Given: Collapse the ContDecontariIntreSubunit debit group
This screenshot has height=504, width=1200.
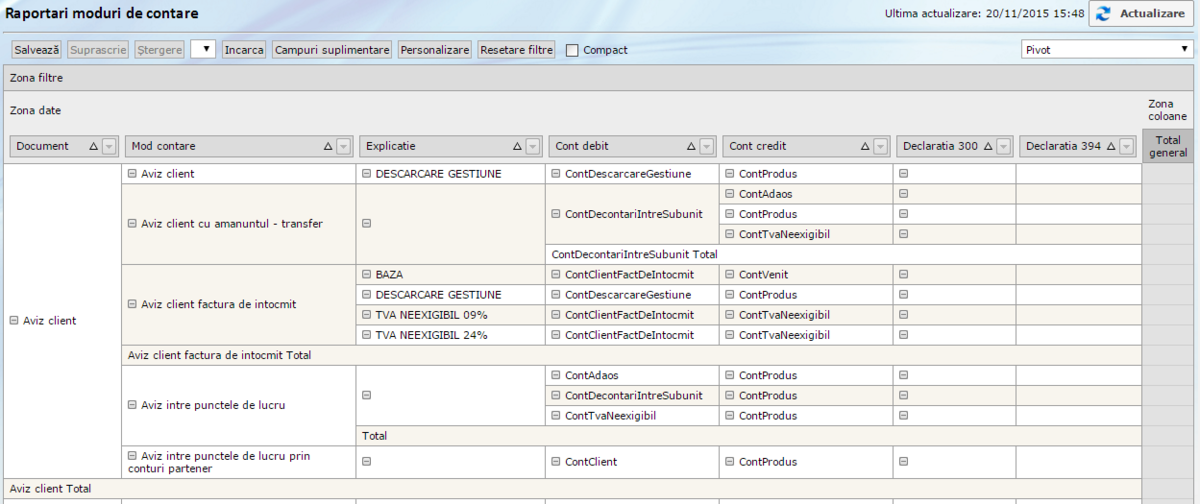Looking at the screenshot, I should point(556,214).
